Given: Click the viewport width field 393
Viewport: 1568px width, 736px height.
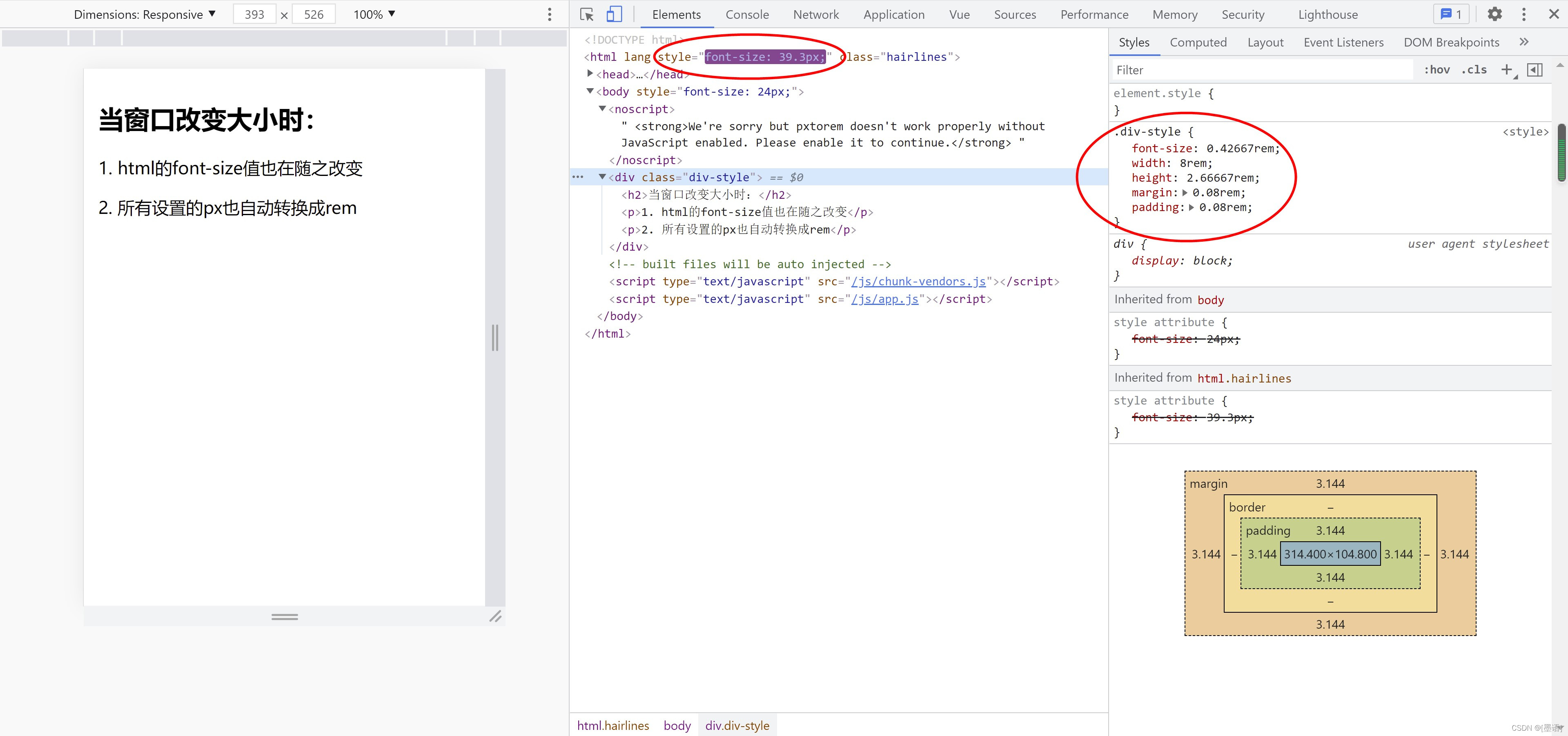Looking at the screenshot, I should 254,15.
